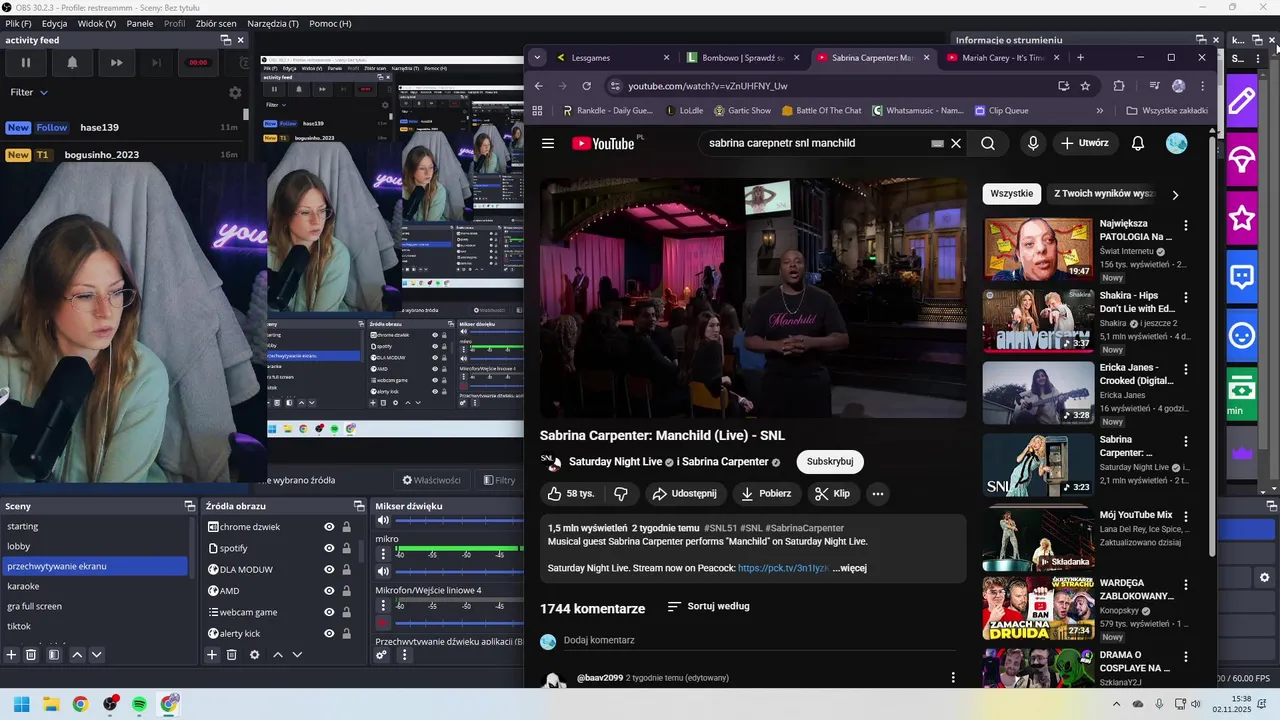Screen dimensions: 1280x720
Task: Open YouTube hamburger guide menu
Action: [548, 143]
